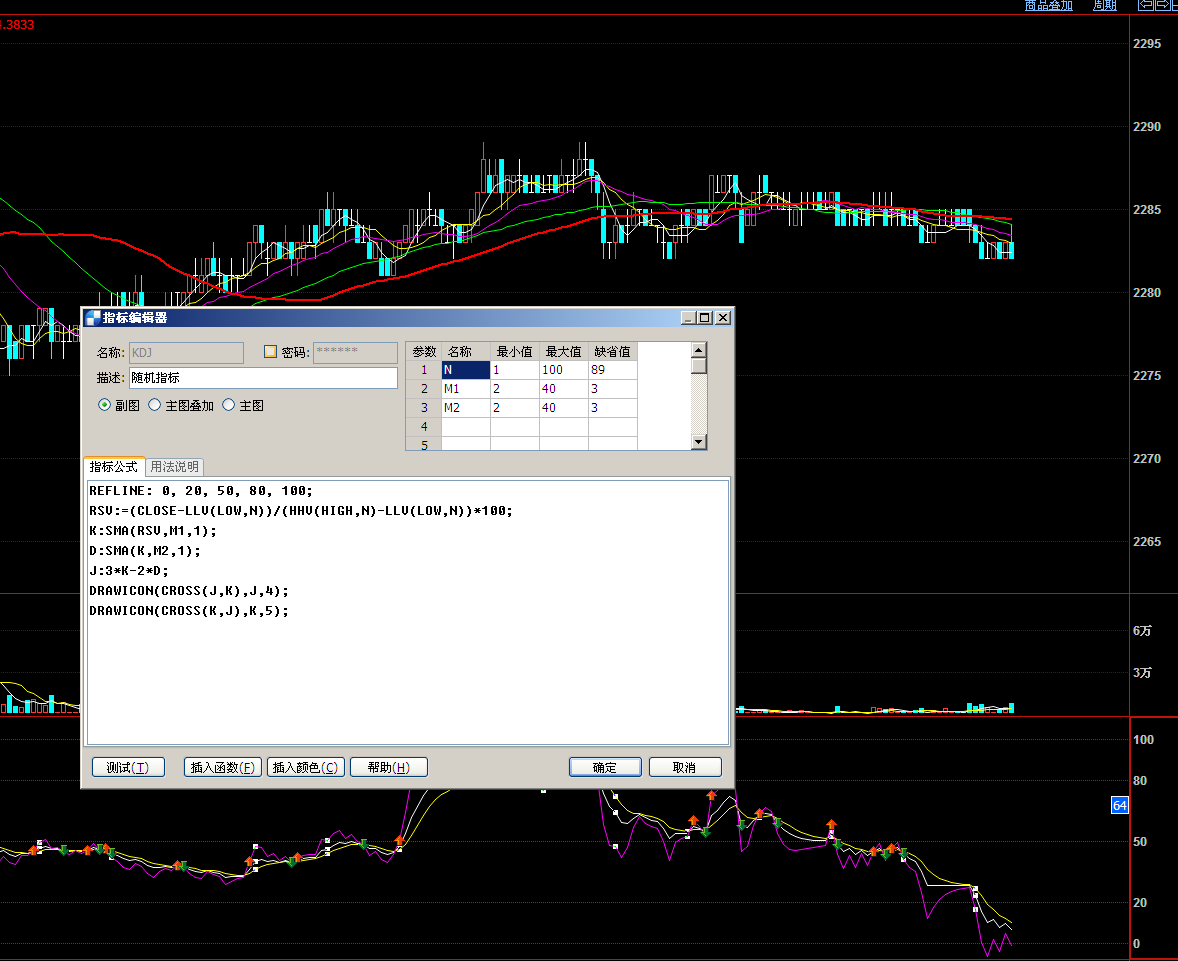Select the 副图 radio button
Image resolution: width=1178 pixels, height=961 pixels.
pyautogui.click(x=104, y=406)
